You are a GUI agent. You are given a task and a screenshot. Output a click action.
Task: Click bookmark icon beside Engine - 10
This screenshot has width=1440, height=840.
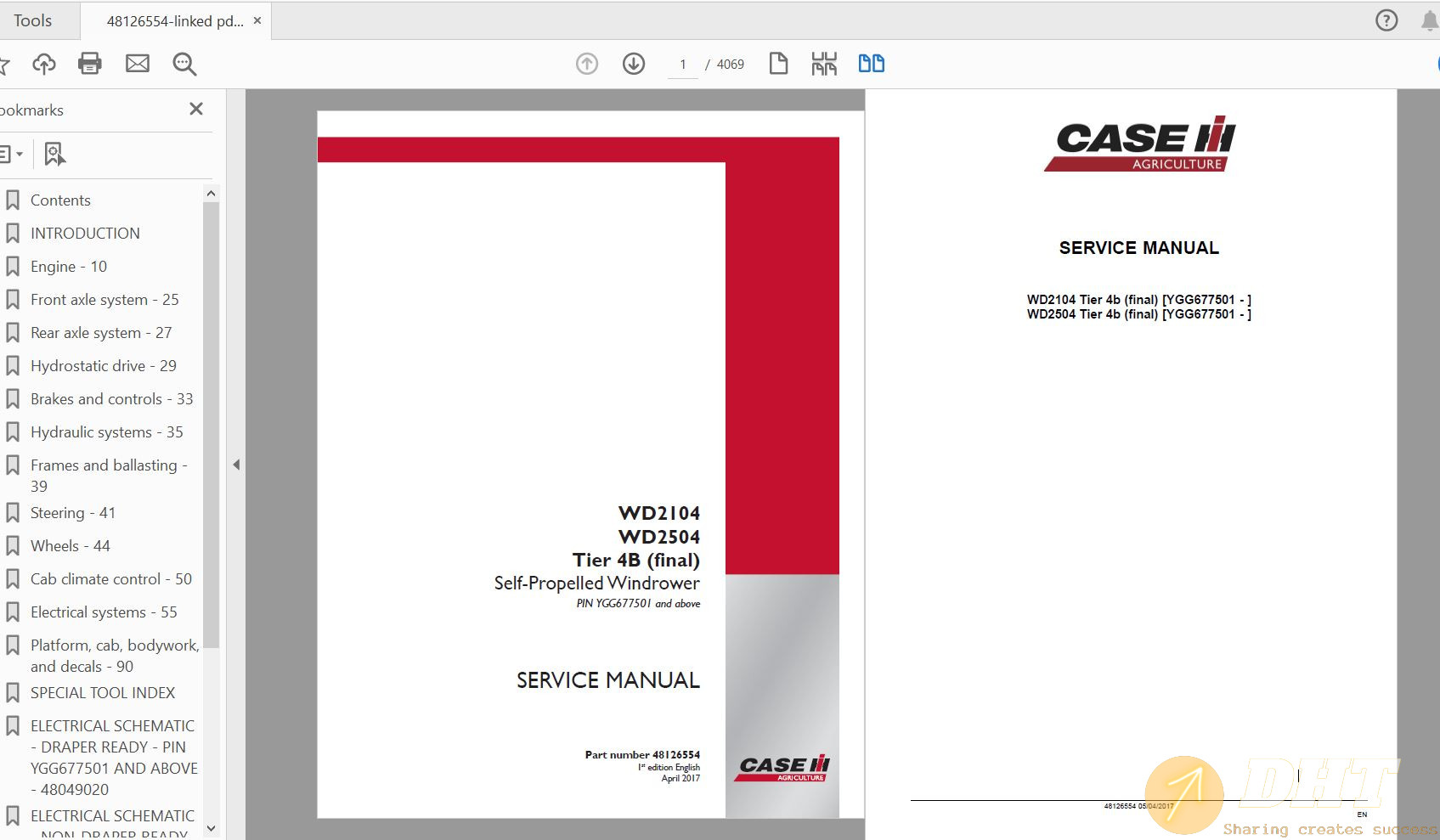(x=13, y=267)
